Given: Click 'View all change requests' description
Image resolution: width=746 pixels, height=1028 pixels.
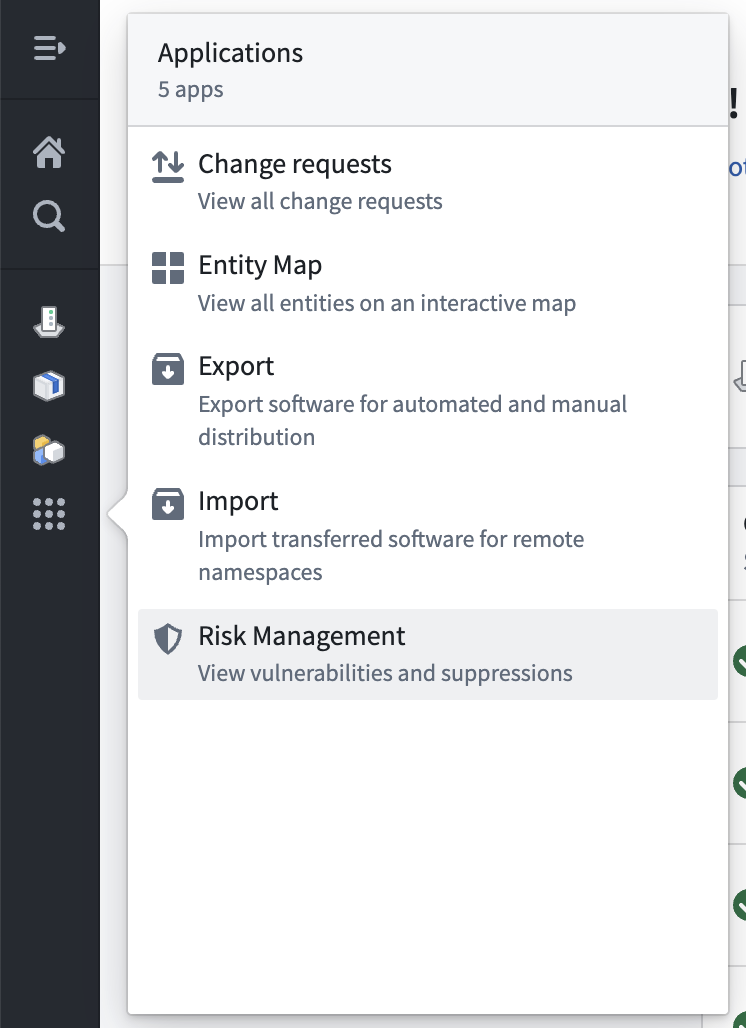Looking at the screenshot, I should pos(321,201).
